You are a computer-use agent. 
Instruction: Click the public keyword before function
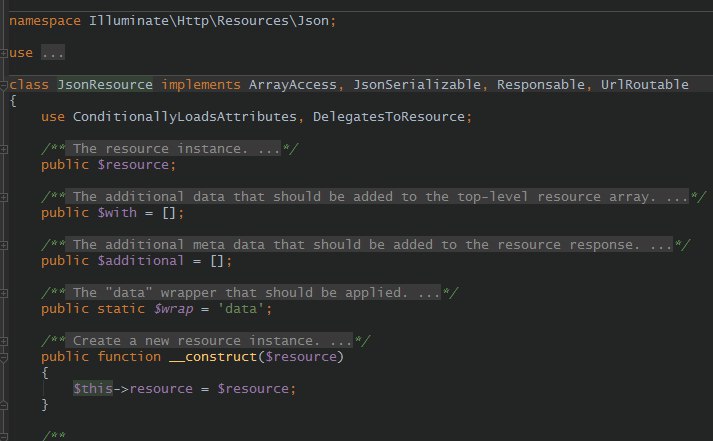[65, 357]
